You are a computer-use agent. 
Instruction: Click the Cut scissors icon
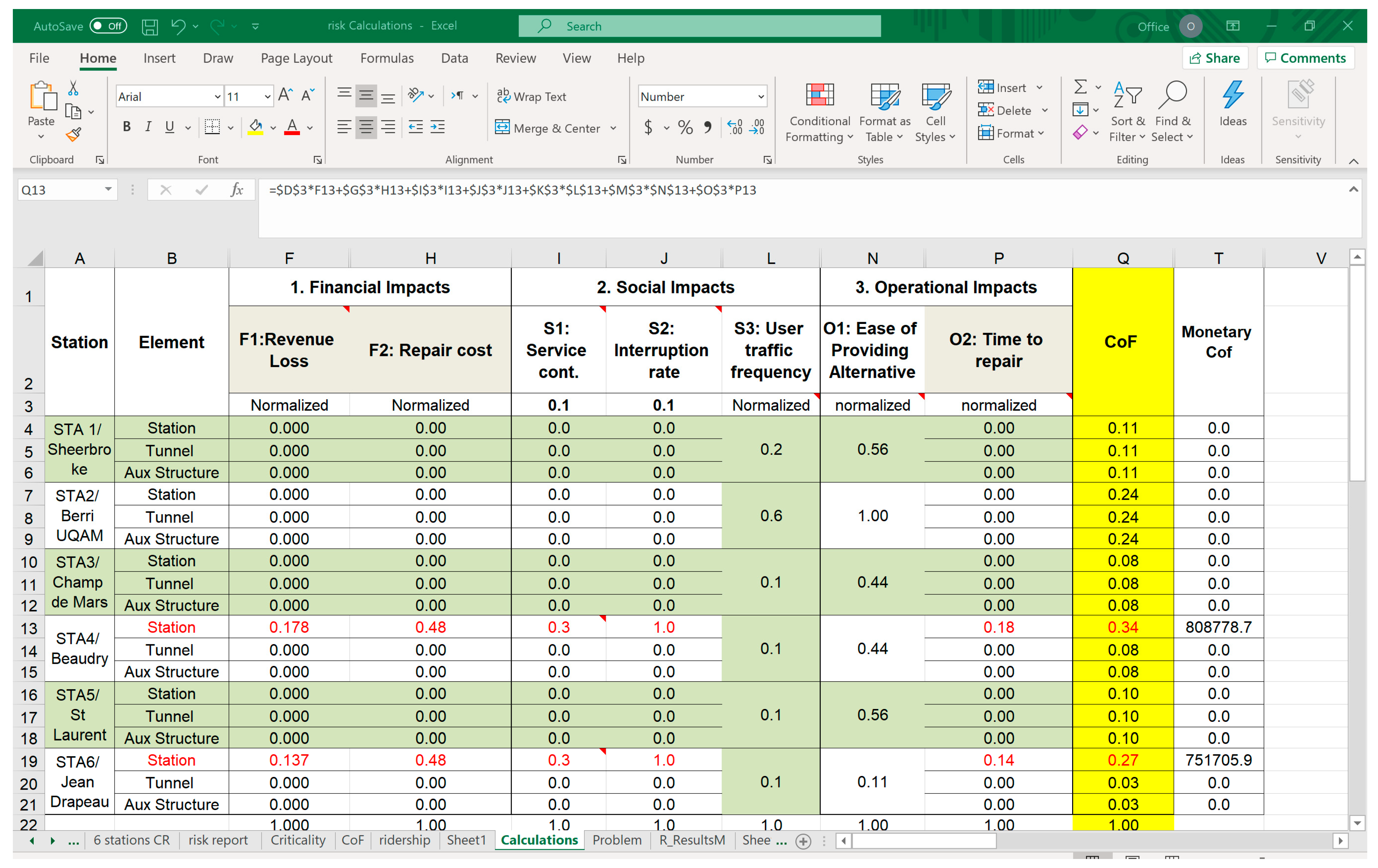pyautogui.click(x=73, y=88)
